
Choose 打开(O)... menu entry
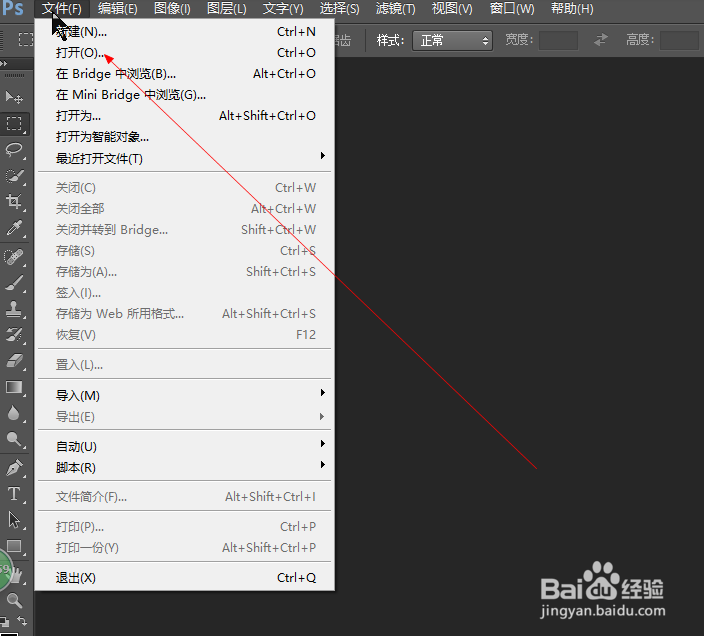coord(185,53)
